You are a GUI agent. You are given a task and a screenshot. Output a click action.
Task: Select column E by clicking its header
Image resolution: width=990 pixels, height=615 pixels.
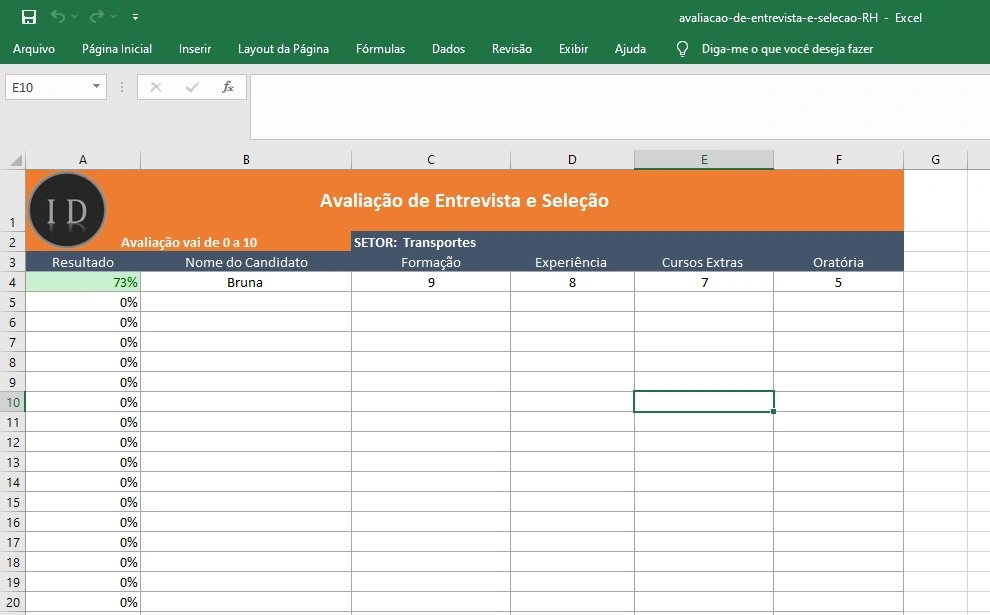tap(703, 159)
